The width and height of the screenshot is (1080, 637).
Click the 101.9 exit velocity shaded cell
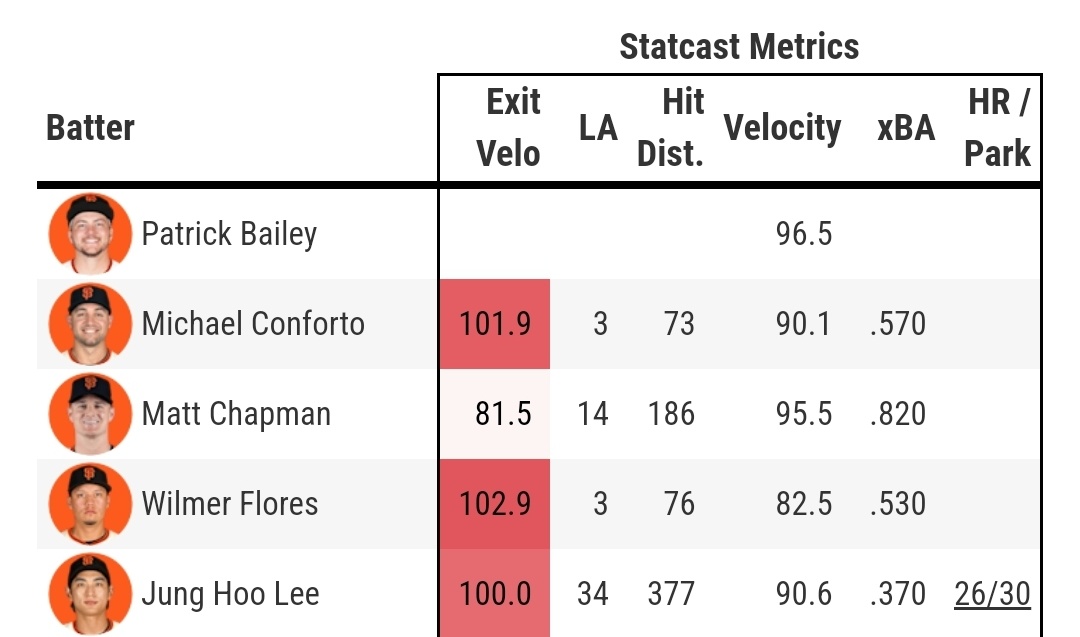coord(495,324)
